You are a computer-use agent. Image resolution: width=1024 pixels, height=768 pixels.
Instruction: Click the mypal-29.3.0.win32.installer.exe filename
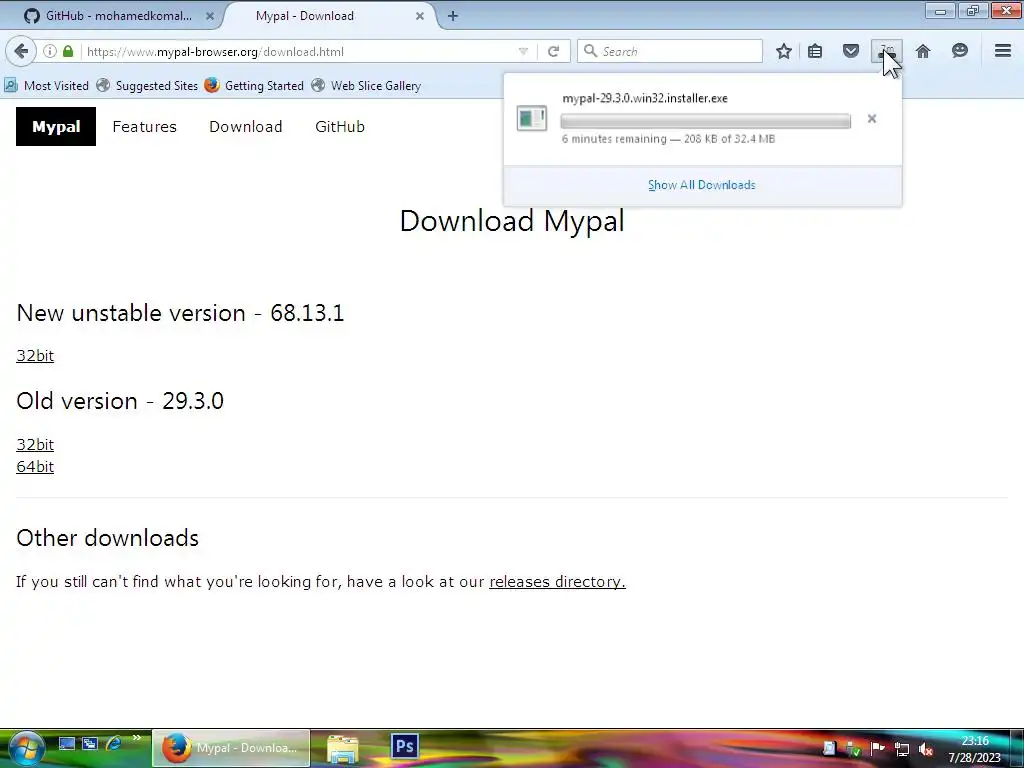[645, 98]
